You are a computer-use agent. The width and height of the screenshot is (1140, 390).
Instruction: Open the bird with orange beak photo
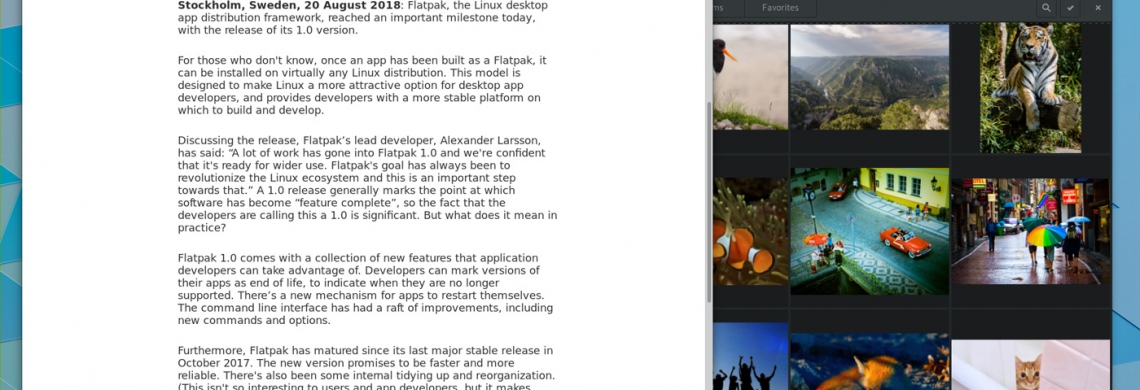(750, 77)
